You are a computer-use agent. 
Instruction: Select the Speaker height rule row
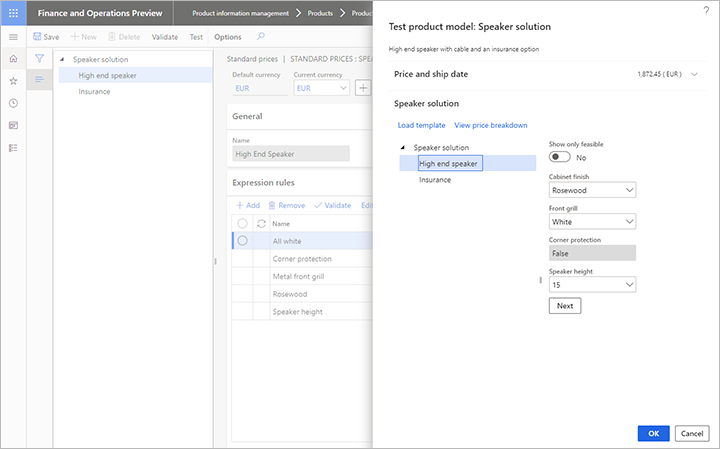coord(302,311)
